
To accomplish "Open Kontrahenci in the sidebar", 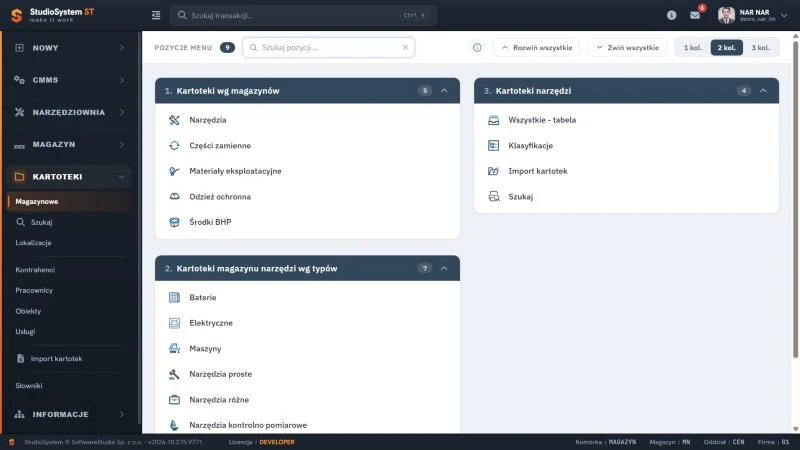I will pyautogui.click(x=35, y=270).
